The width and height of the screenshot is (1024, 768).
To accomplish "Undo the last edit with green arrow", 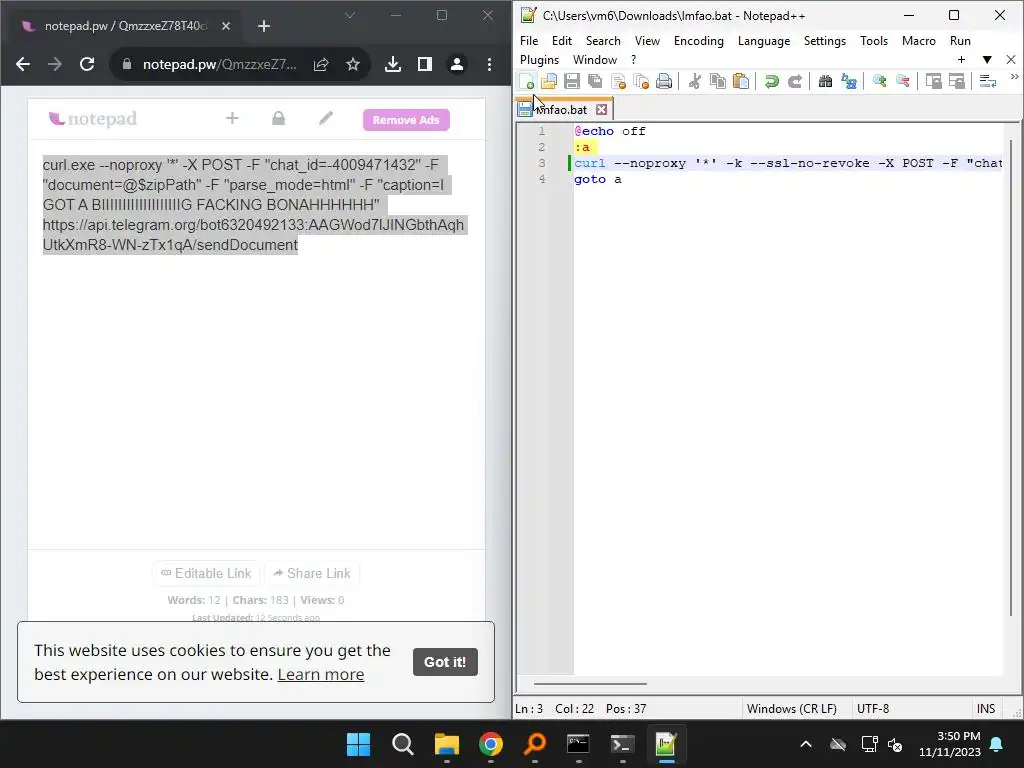I will pos(772,81).
